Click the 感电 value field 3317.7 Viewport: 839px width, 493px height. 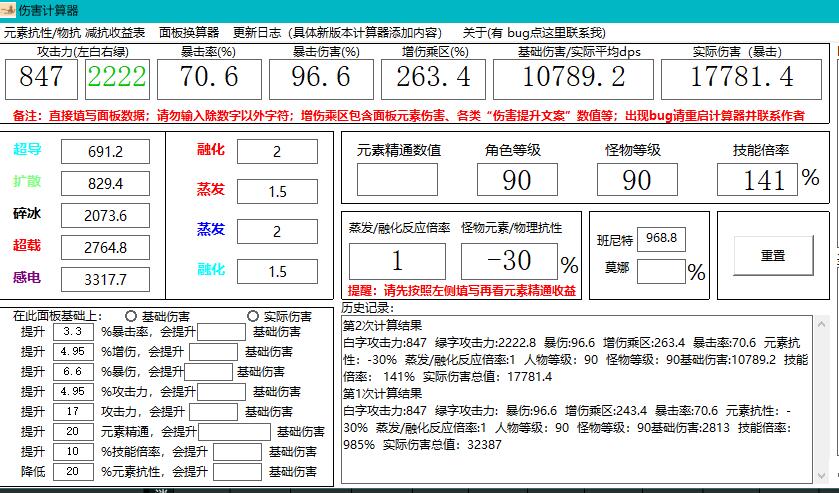click(105, 279)
